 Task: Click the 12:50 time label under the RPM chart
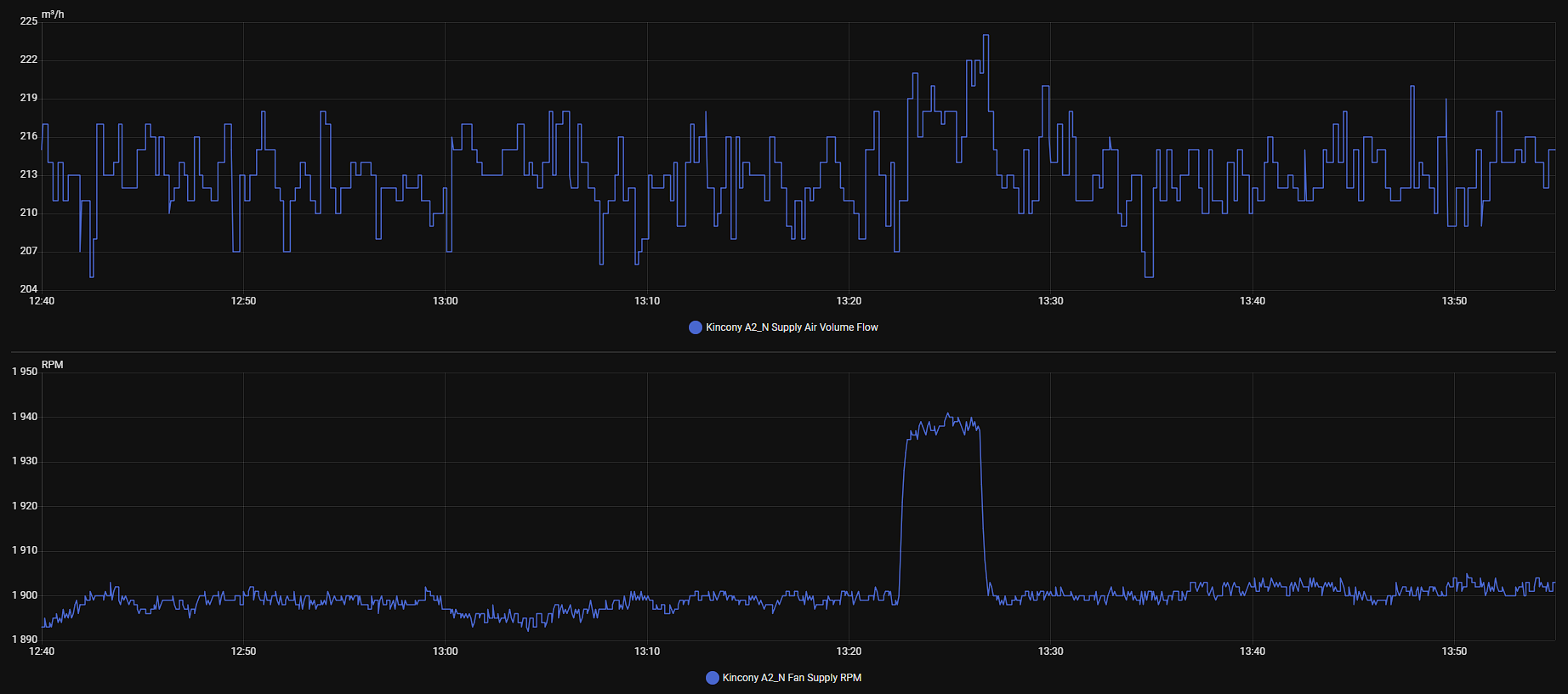pos(243,651)
